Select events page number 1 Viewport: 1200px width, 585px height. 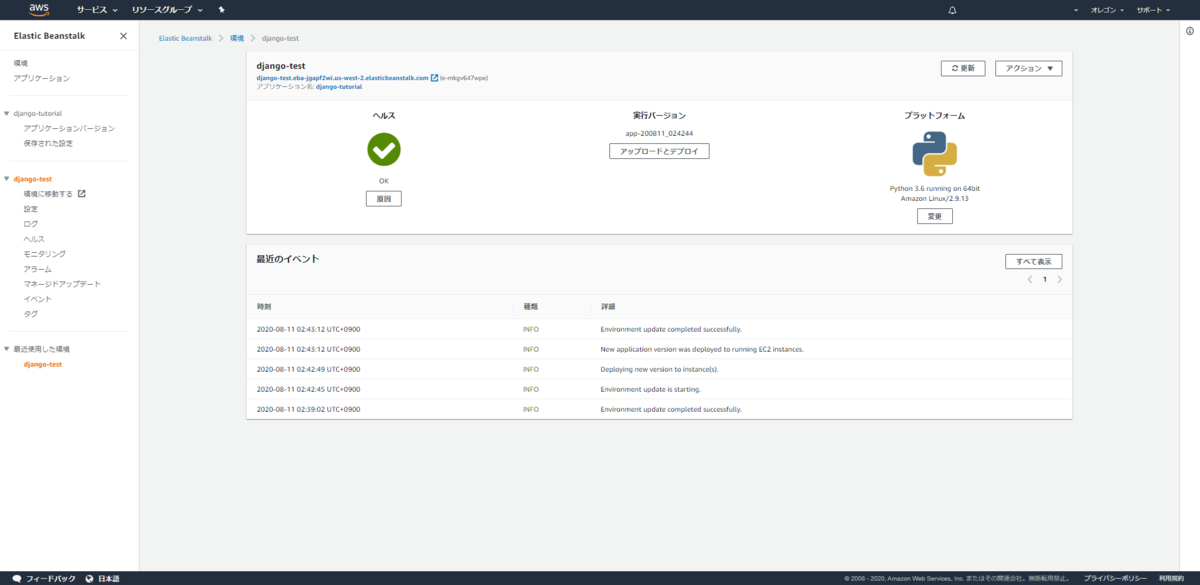(x=1045, y=280)
